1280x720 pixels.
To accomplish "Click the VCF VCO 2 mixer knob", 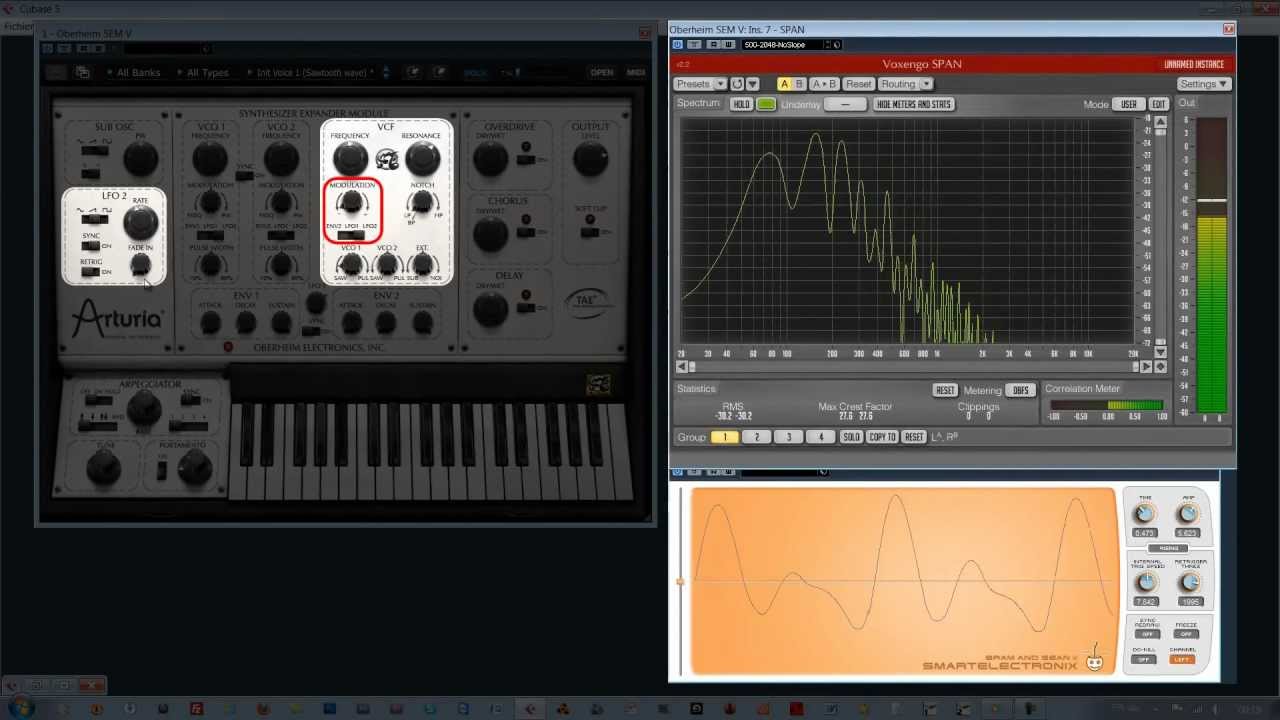I will pyautogui.click(x=387, y=265).
